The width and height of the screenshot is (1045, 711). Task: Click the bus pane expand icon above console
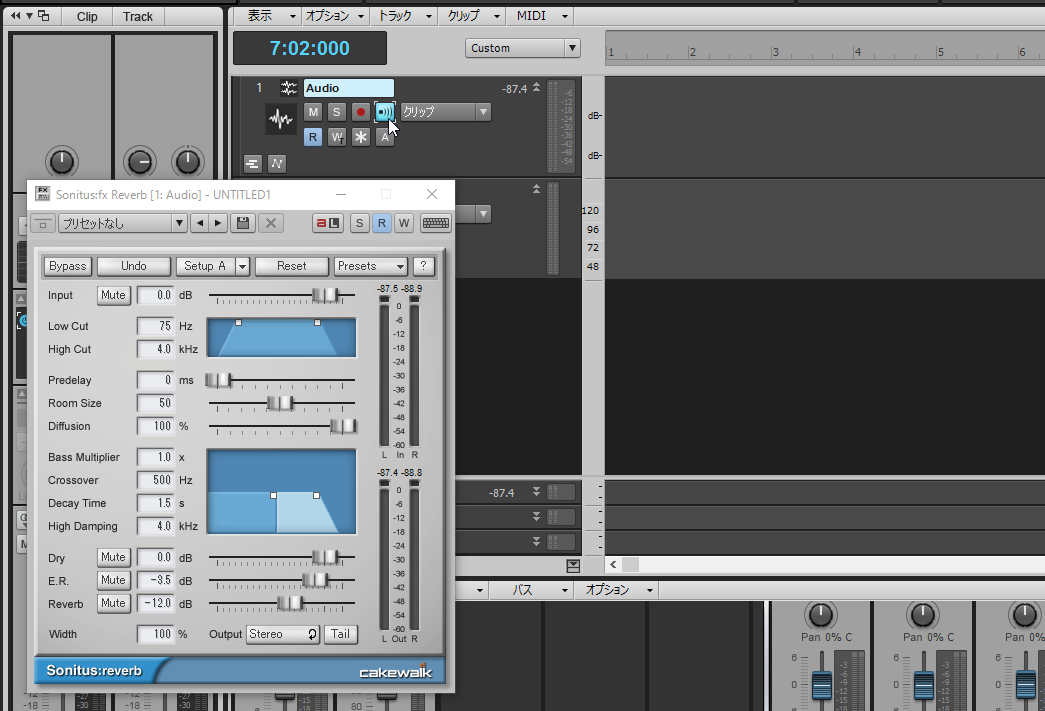click(573, 566)
